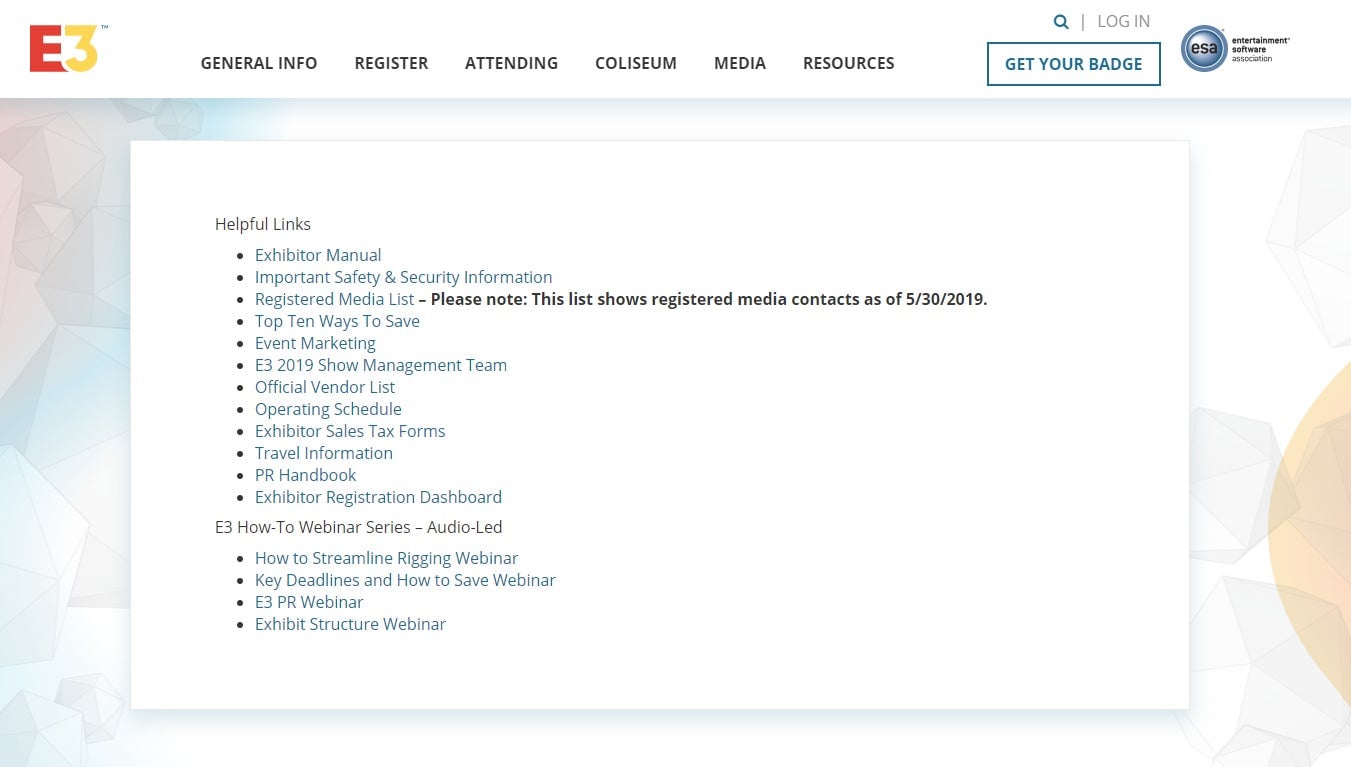1351x767 pixels.
Task: Open Important Safety & Security Information
Action: coord(403,277)
